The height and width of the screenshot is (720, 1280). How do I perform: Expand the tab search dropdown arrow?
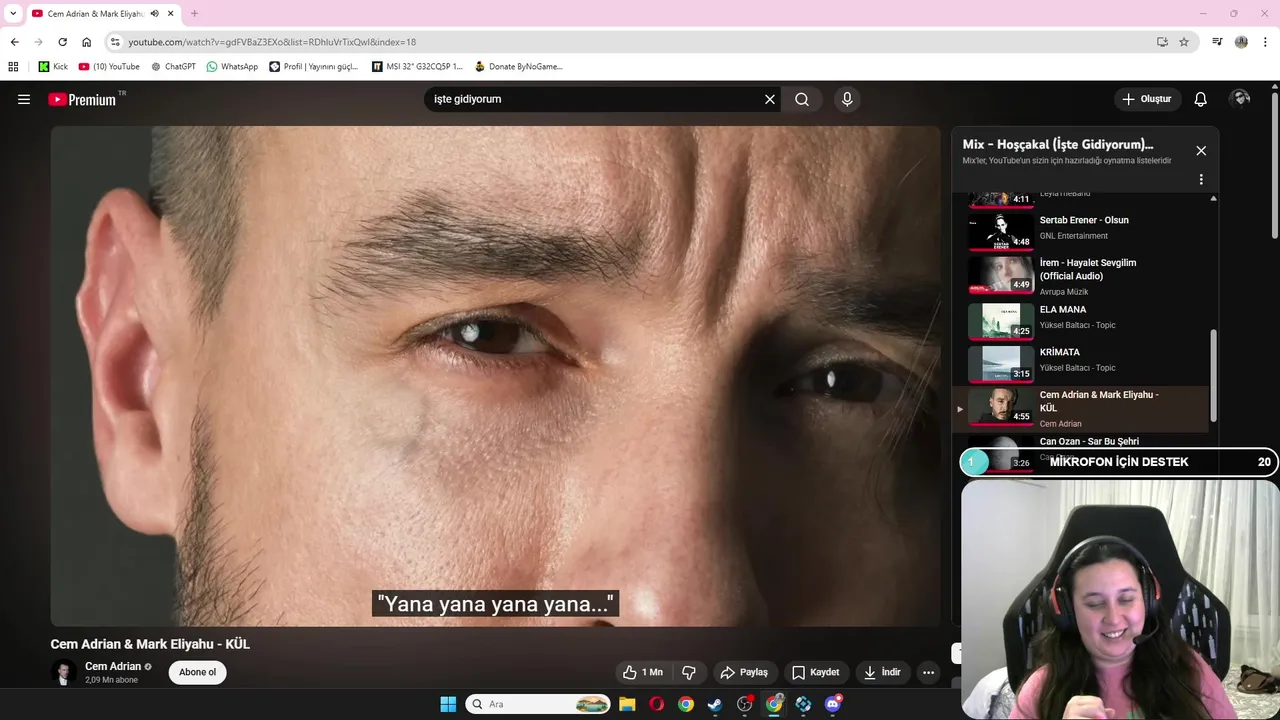(x=12, y=14)
